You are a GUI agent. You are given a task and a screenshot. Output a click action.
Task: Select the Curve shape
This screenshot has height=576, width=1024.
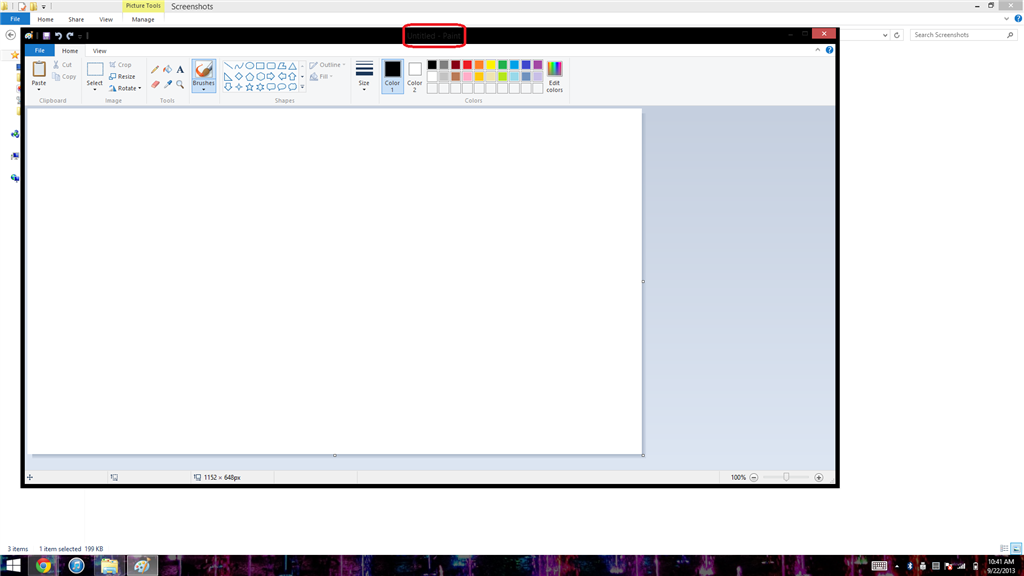click(x=239, y=66)
